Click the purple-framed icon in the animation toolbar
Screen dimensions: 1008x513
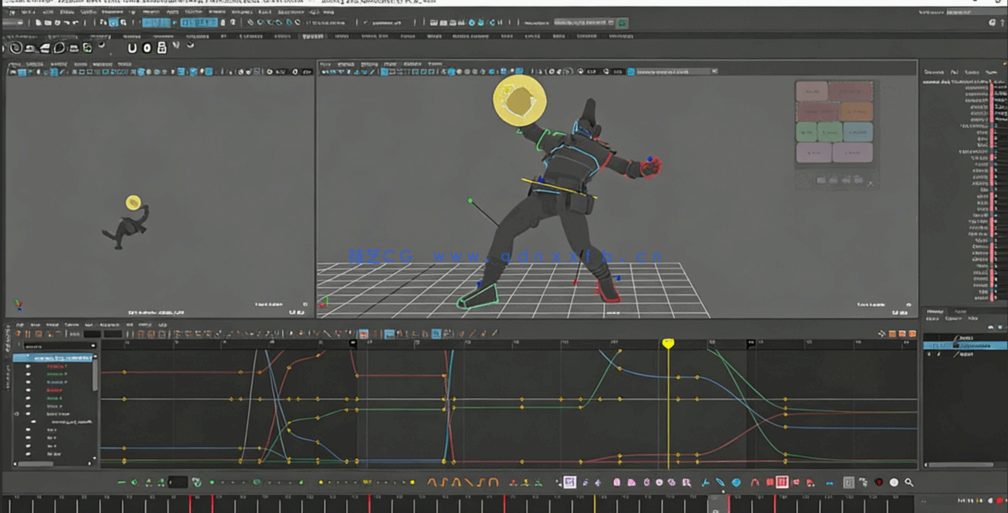point(569,482)
